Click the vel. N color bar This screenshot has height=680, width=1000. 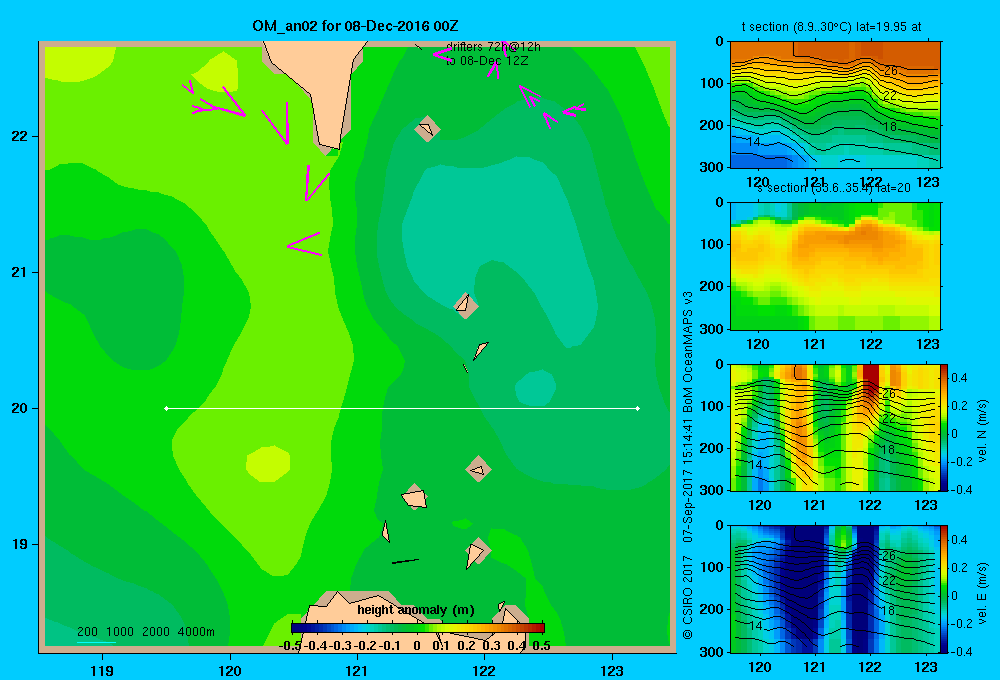coord(945,427)
